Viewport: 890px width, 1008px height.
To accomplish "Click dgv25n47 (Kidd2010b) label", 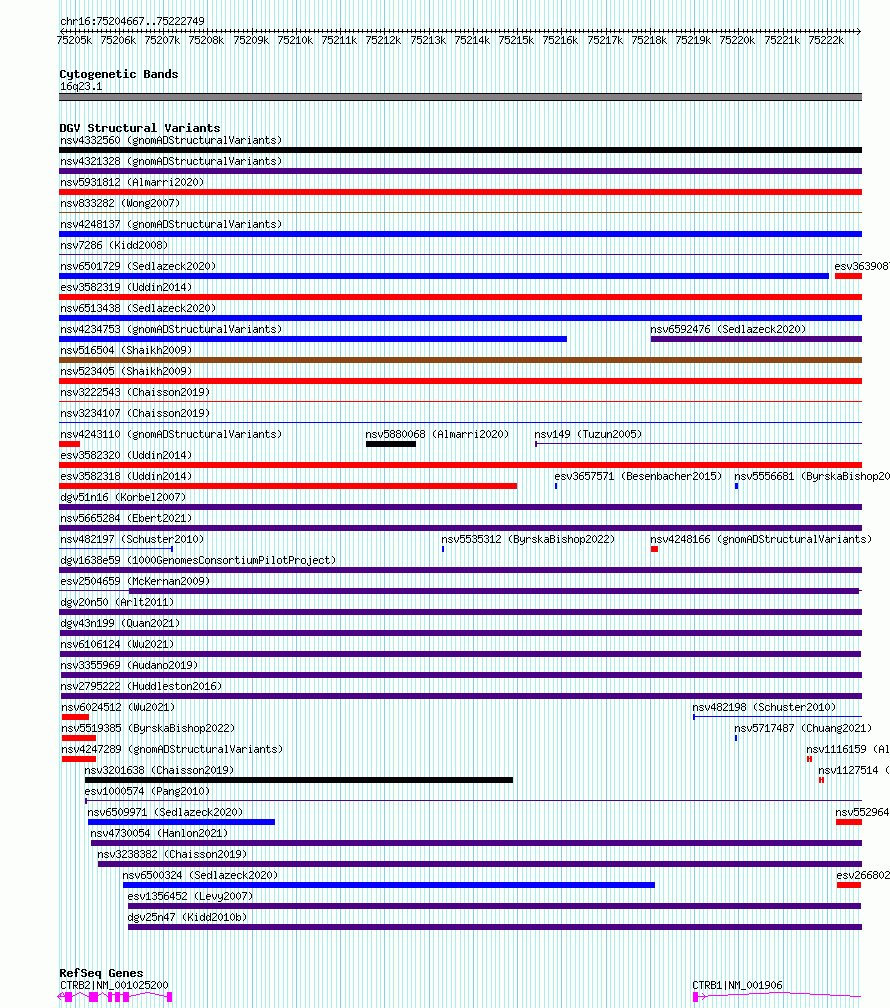I will 186,917.
